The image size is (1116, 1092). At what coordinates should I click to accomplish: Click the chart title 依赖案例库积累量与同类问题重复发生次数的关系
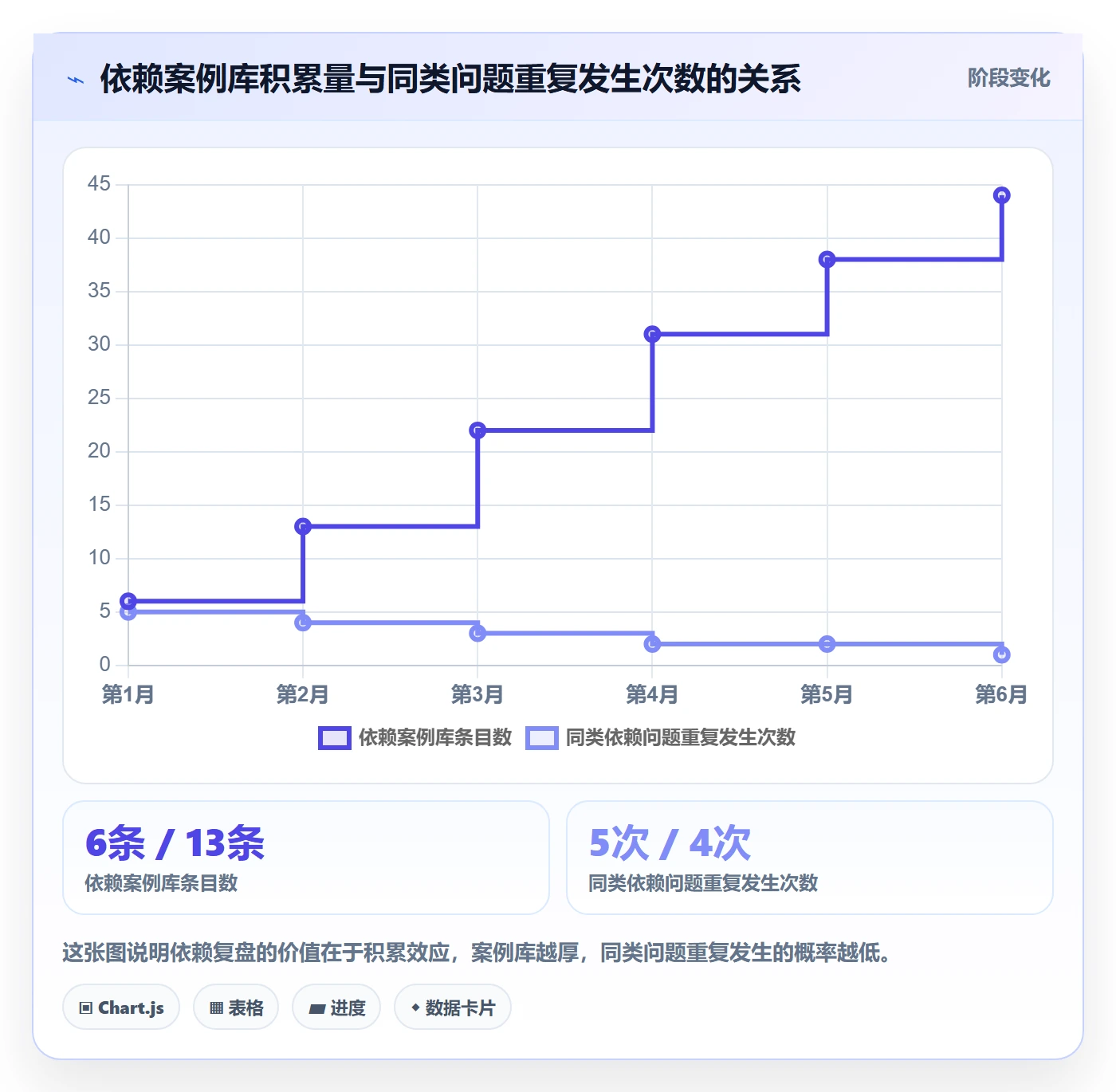click(450, 79)
